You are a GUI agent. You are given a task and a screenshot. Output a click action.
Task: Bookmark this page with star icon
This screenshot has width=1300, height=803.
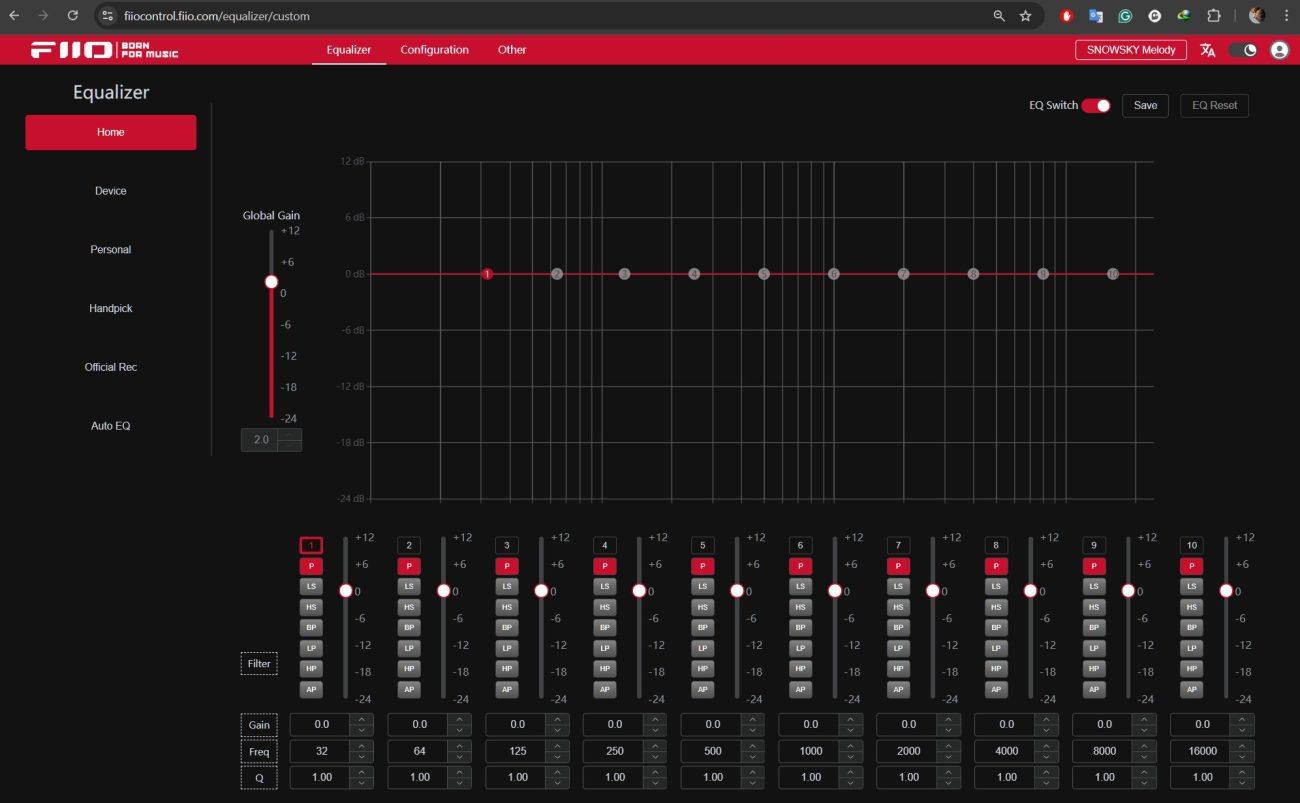(x=1025, y=16)
